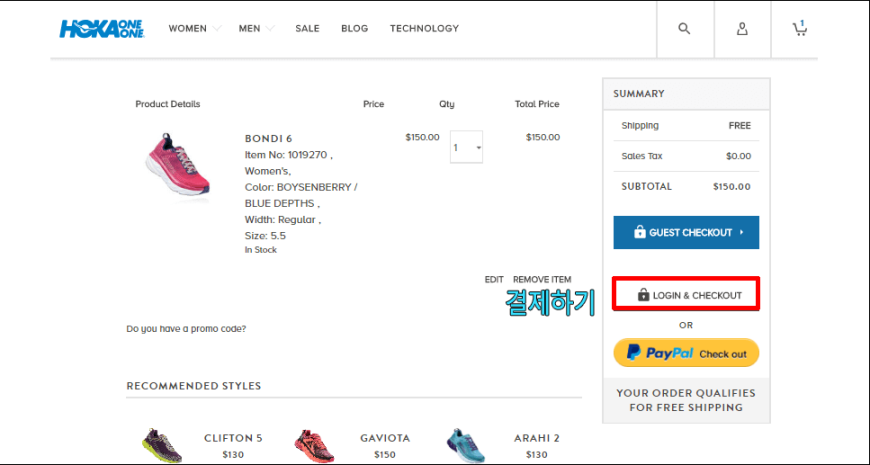Open the shopping cart icon
This screenshot has width=870, height=465.
pyautogui.click(x=800, y=28)
